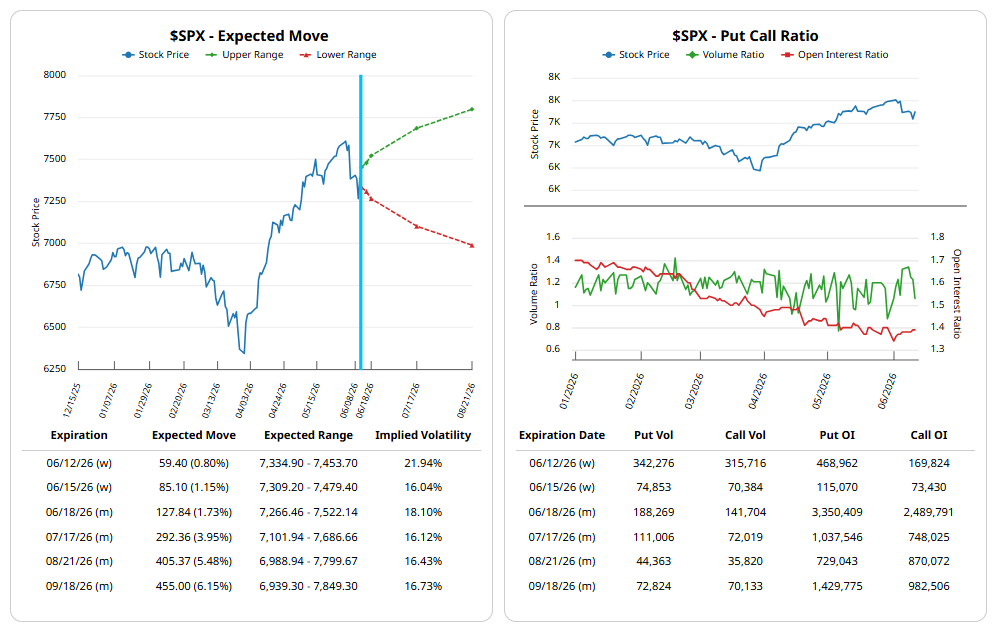
Task: Click call open interest 982,506
Action: [x=929, y=586]
